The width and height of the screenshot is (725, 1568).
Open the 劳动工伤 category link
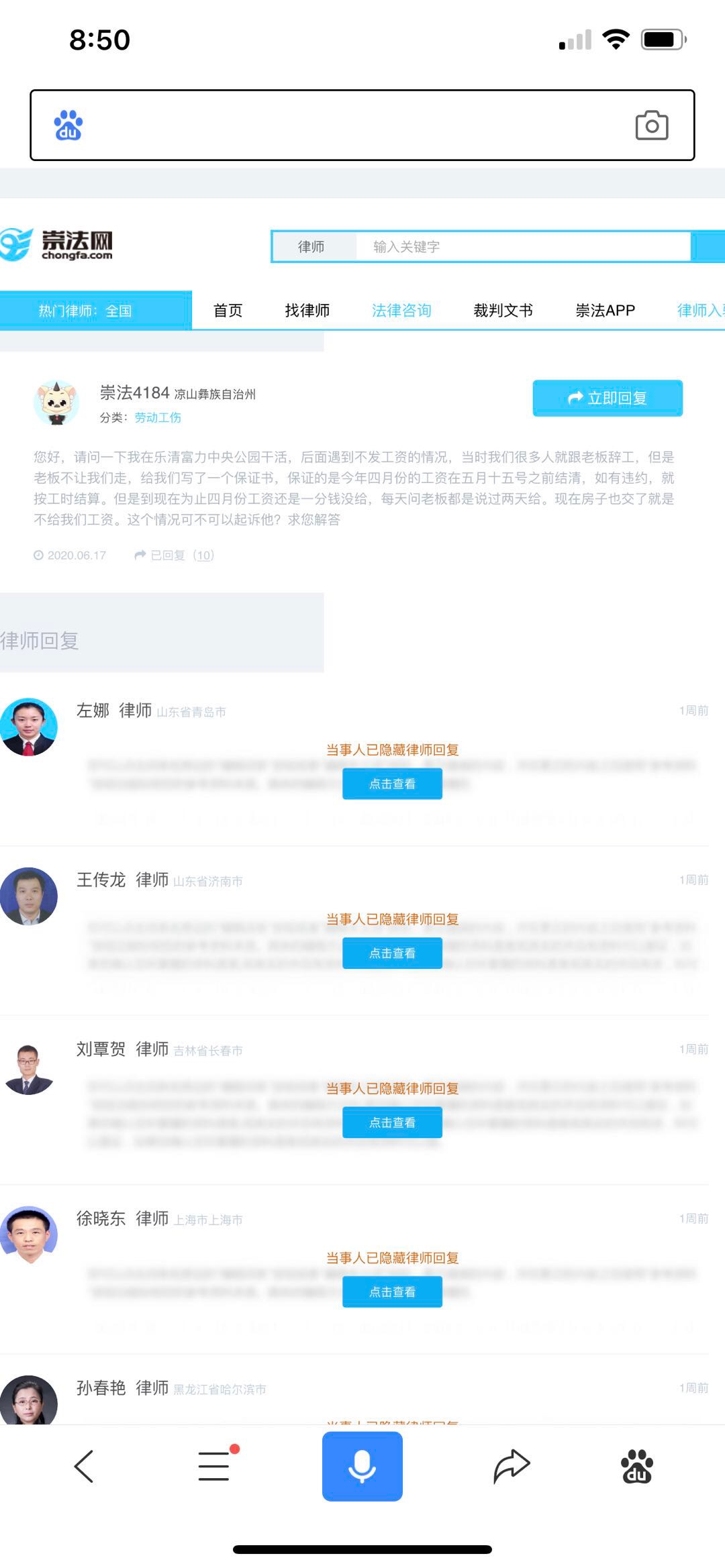tap(158, 417)
